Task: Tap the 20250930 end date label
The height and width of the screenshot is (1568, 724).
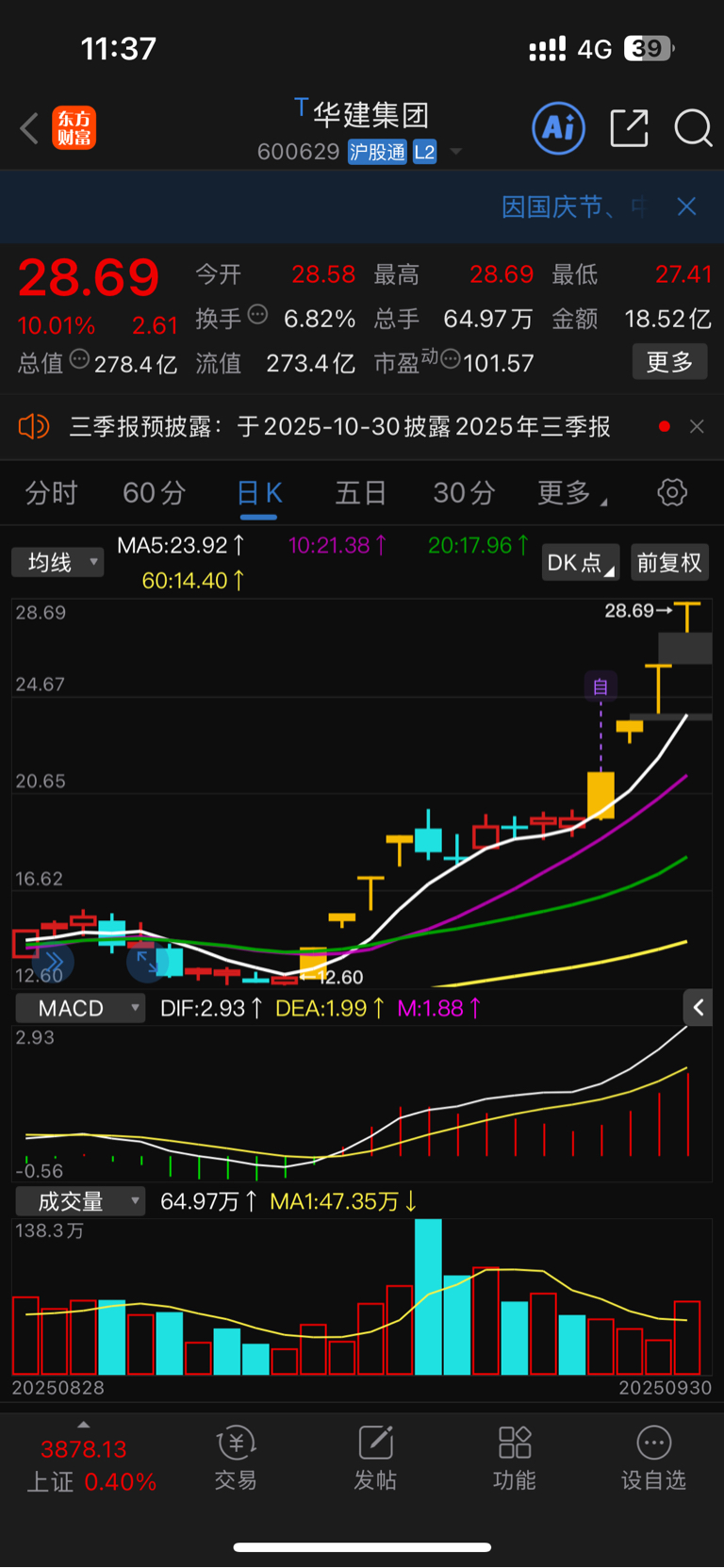Action: (666, 1388)
